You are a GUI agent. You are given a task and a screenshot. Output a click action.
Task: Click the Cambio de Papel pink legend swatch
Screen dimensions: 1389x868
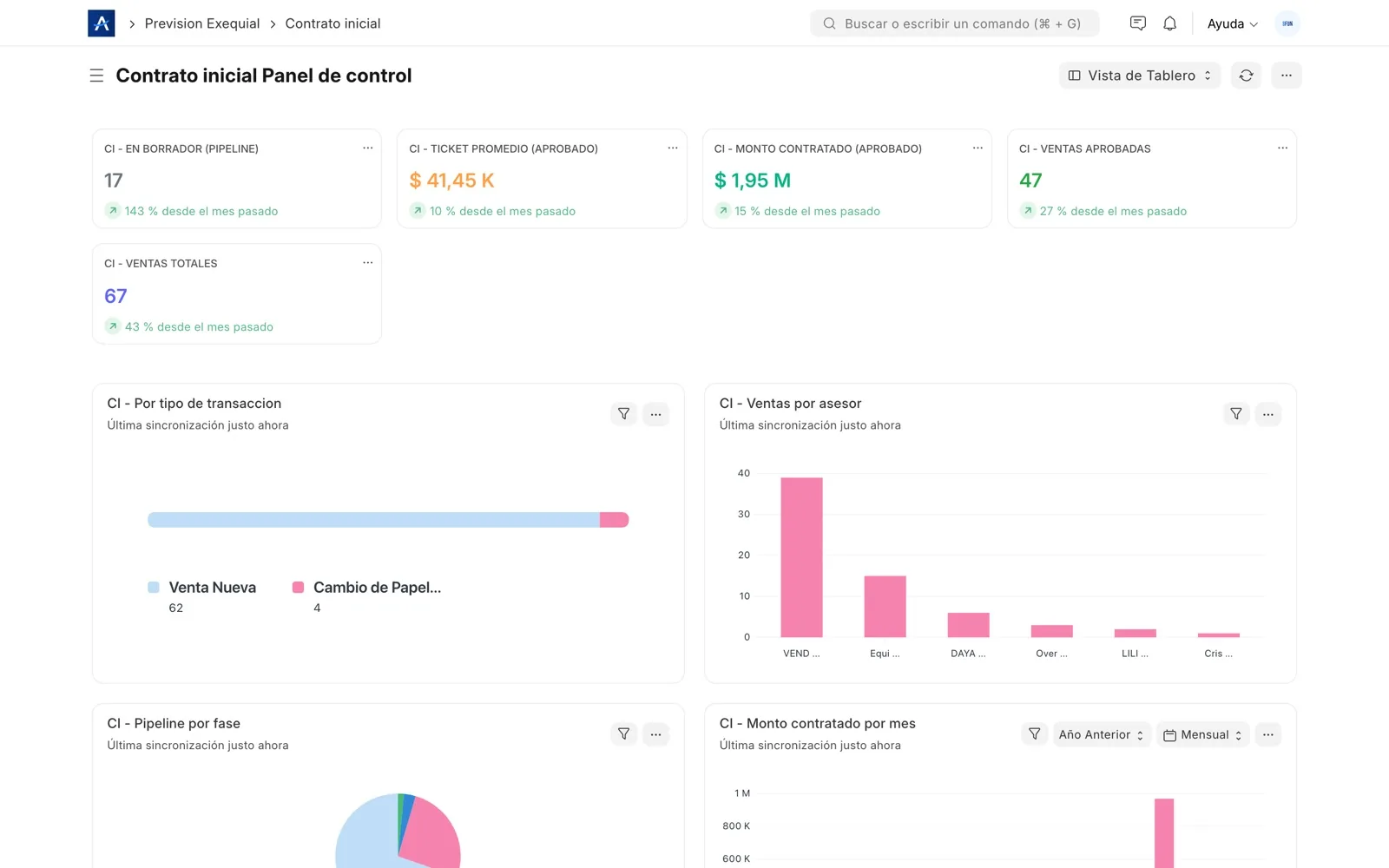click(299, 588)
